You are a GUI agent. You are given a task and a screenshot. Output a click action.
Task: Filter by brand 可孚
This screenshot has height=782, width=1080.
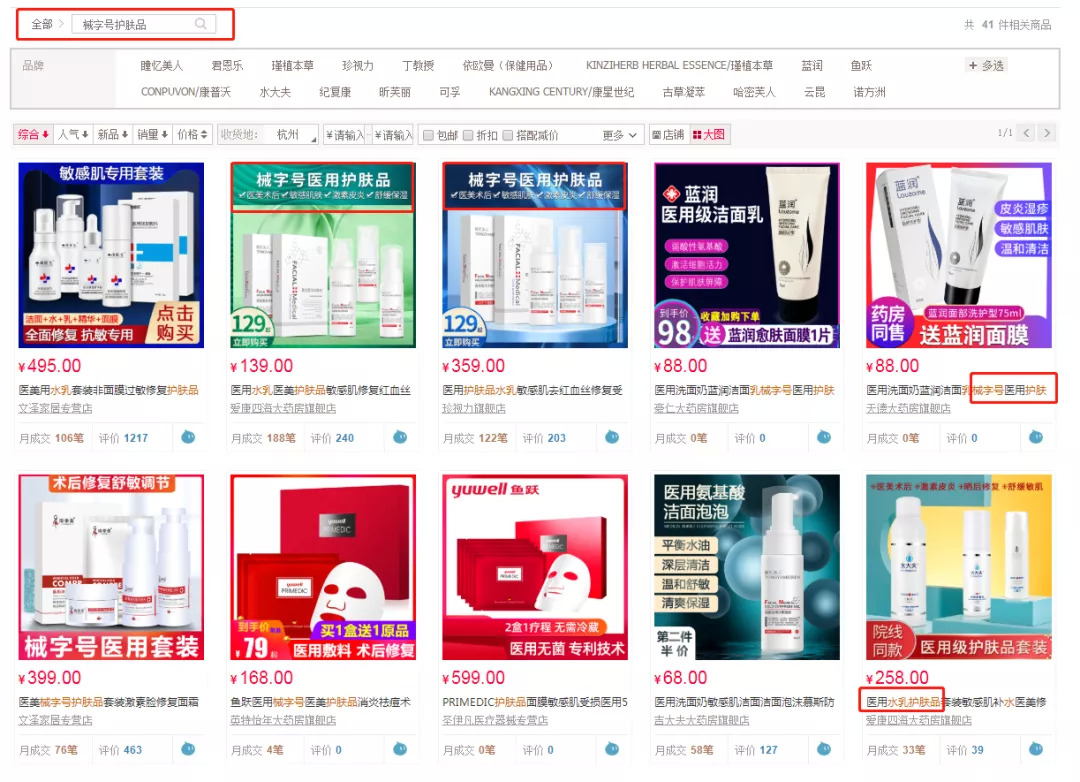pos(450,92)
